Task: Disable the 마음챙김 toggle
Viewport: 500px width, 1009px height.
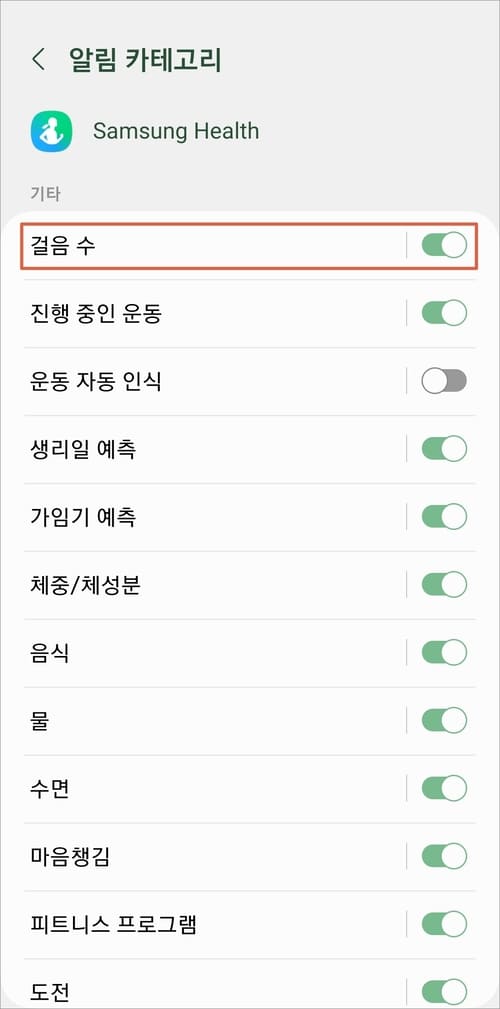Action: pyautogui.click(x=444, y=856)
